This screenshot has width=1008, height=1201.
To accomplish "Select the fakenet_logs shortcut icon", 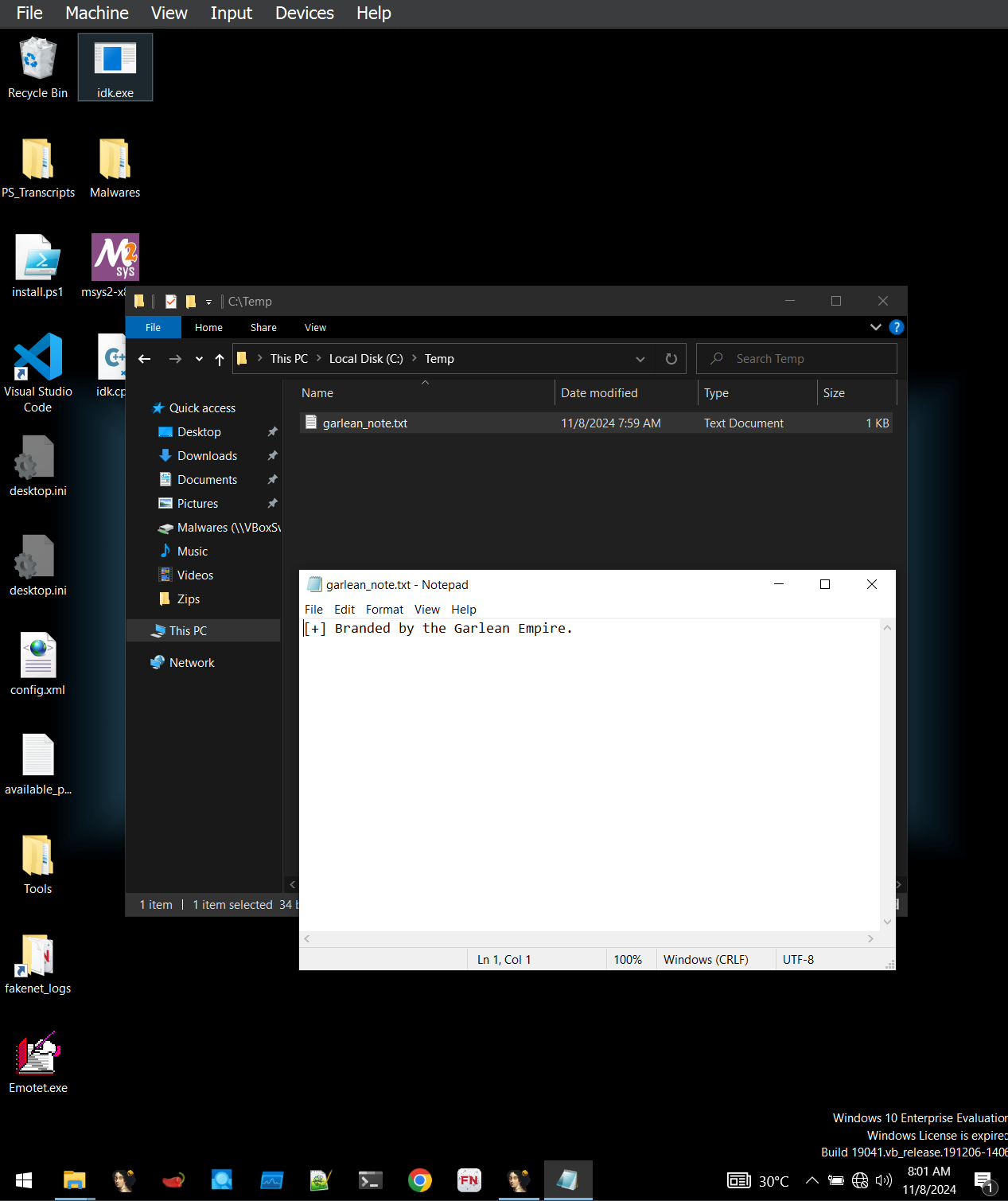I will pos(37,964).
